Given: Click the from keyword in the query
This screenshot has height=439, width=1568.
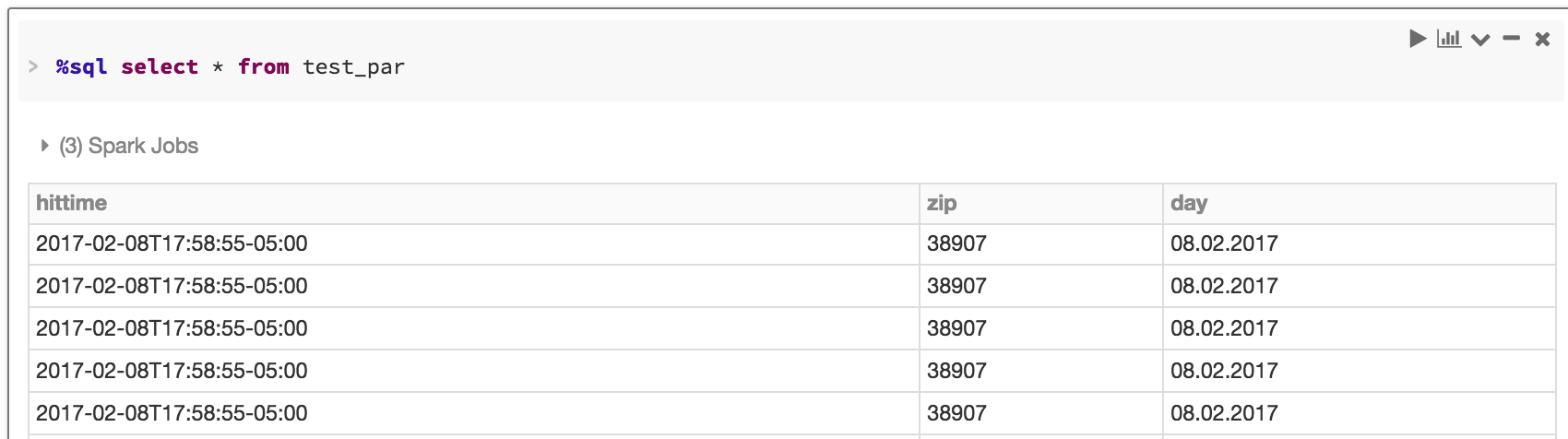Looking at the screenshot, I should (264, 66).
